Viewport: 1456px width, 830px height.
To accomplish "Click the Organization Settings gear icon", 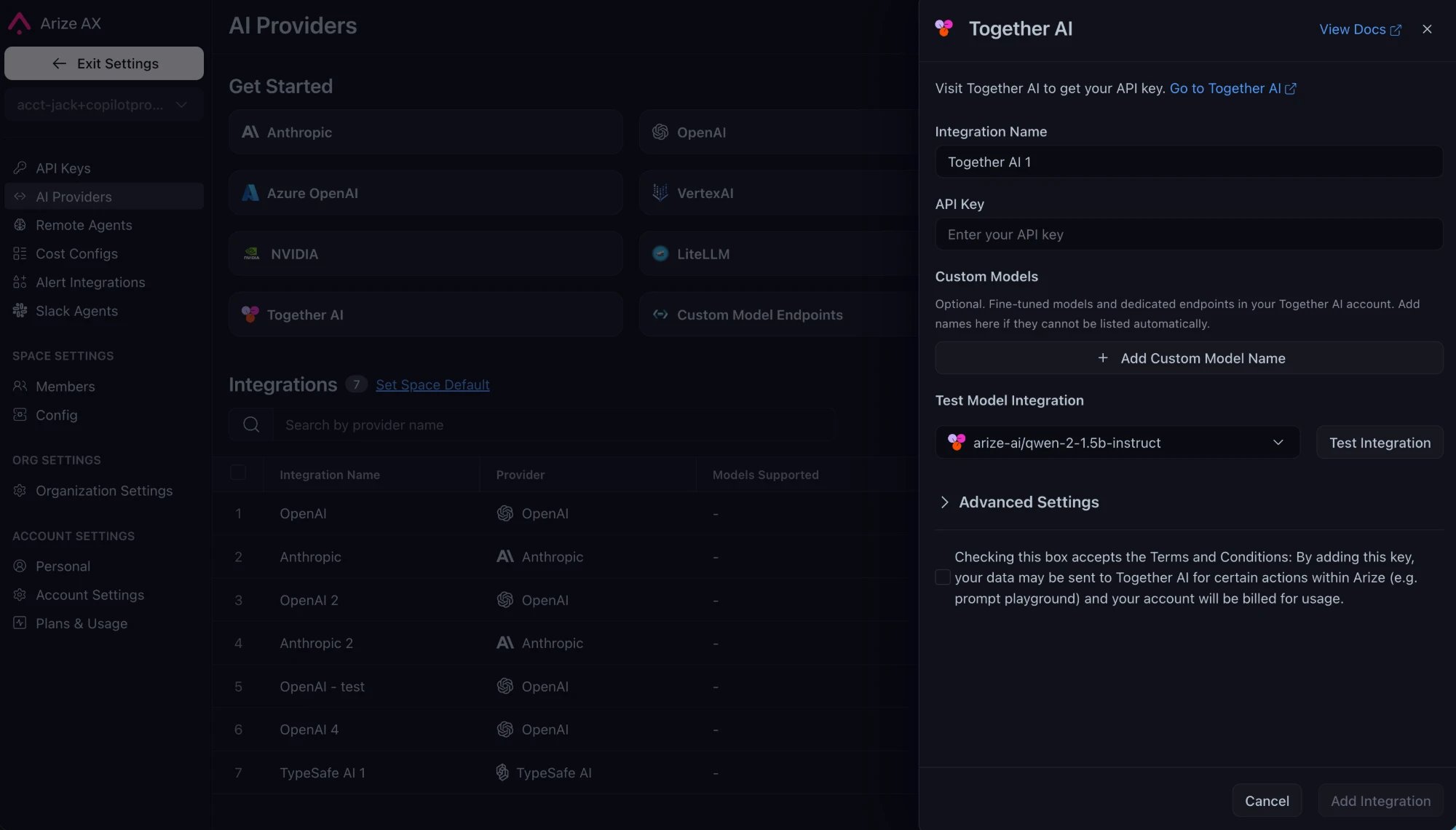I will click(x=20, y=491).
